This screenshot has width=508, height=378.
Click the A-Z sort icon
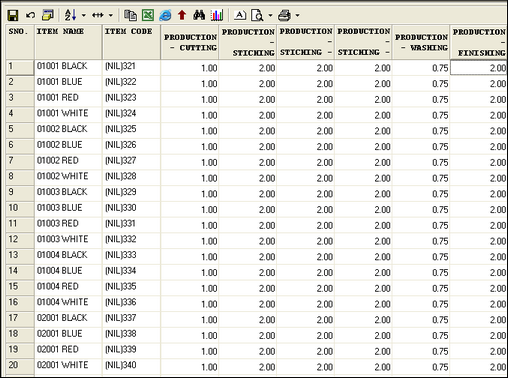click(70, 15)
